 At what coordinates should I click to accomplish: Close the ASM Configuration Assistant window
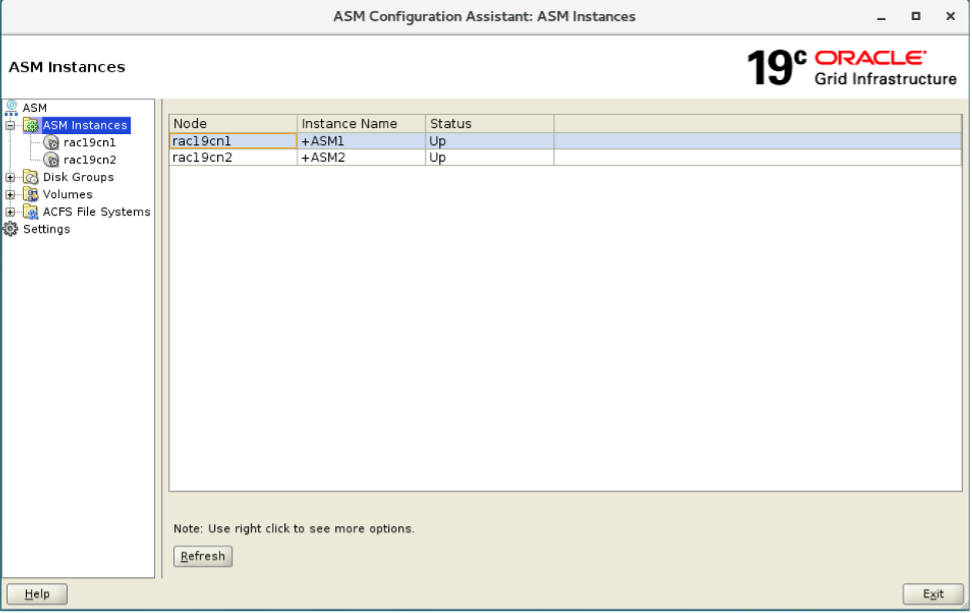(950, 17)
